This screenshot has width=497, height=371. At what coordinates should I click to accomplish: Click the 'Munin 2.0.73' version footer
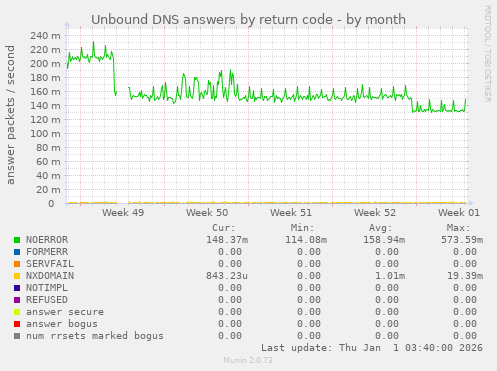tap(248, 360)
